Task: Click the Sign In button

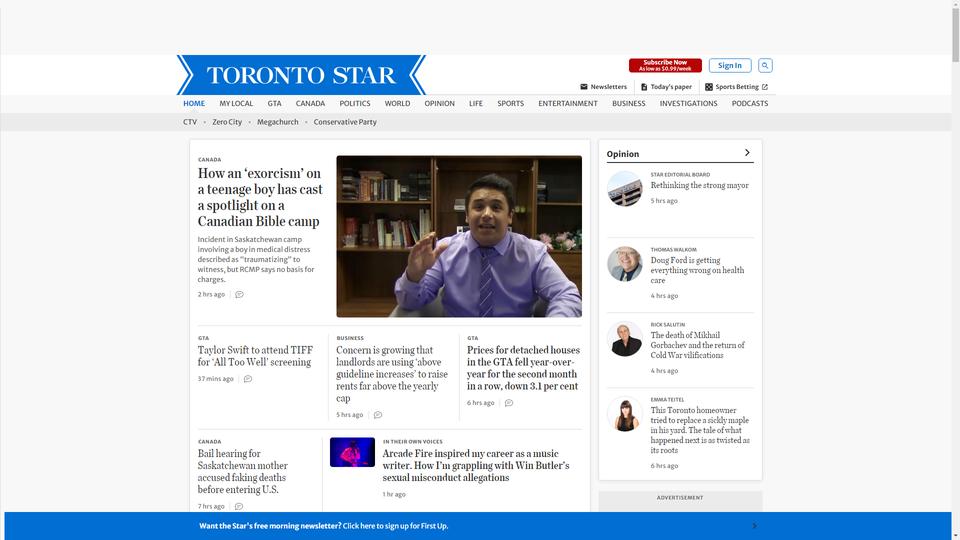Action: (730, 66)
